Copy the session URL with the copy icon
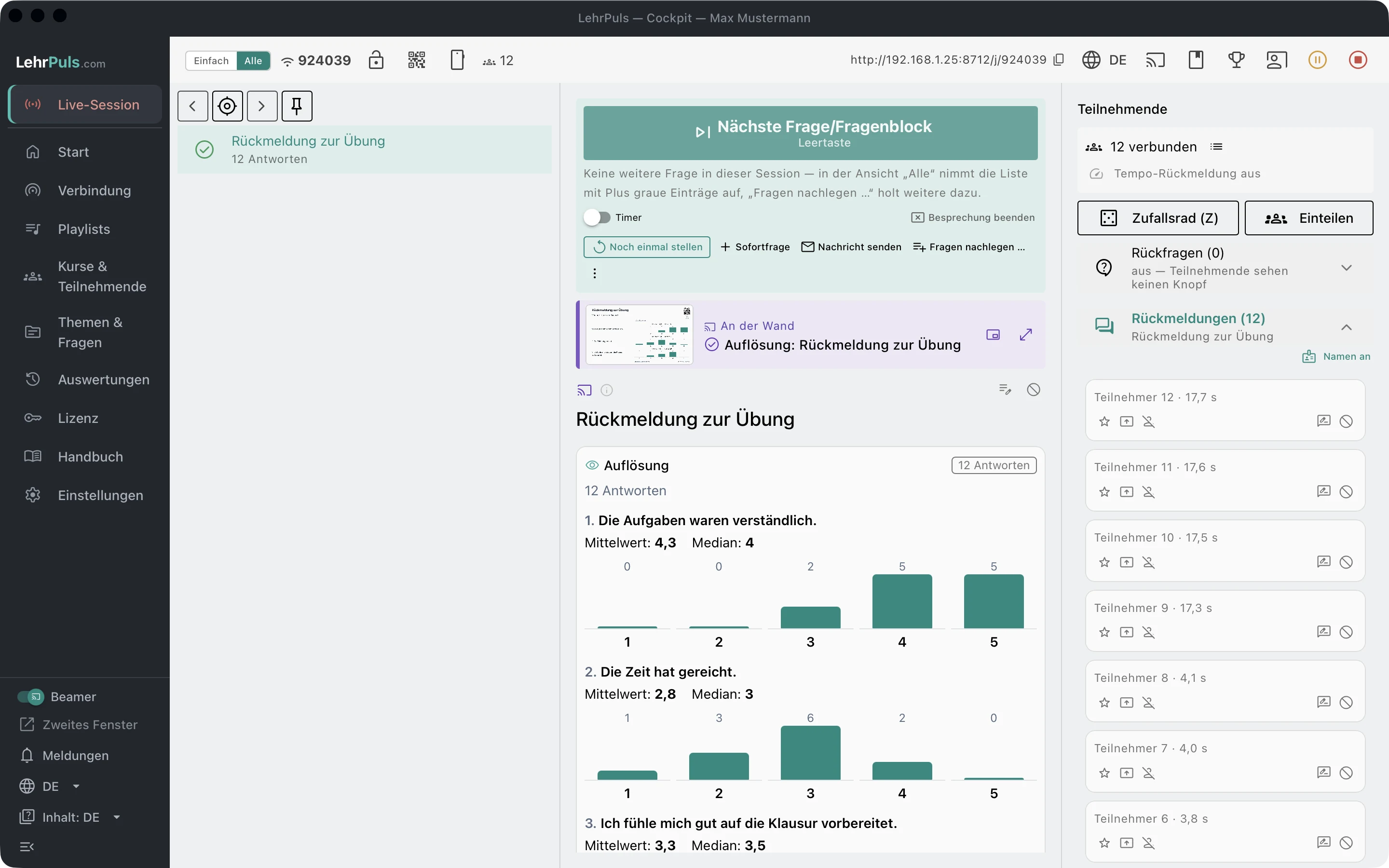The height and width of the screenshot is (868, 1389). [x=1059, y=60]
